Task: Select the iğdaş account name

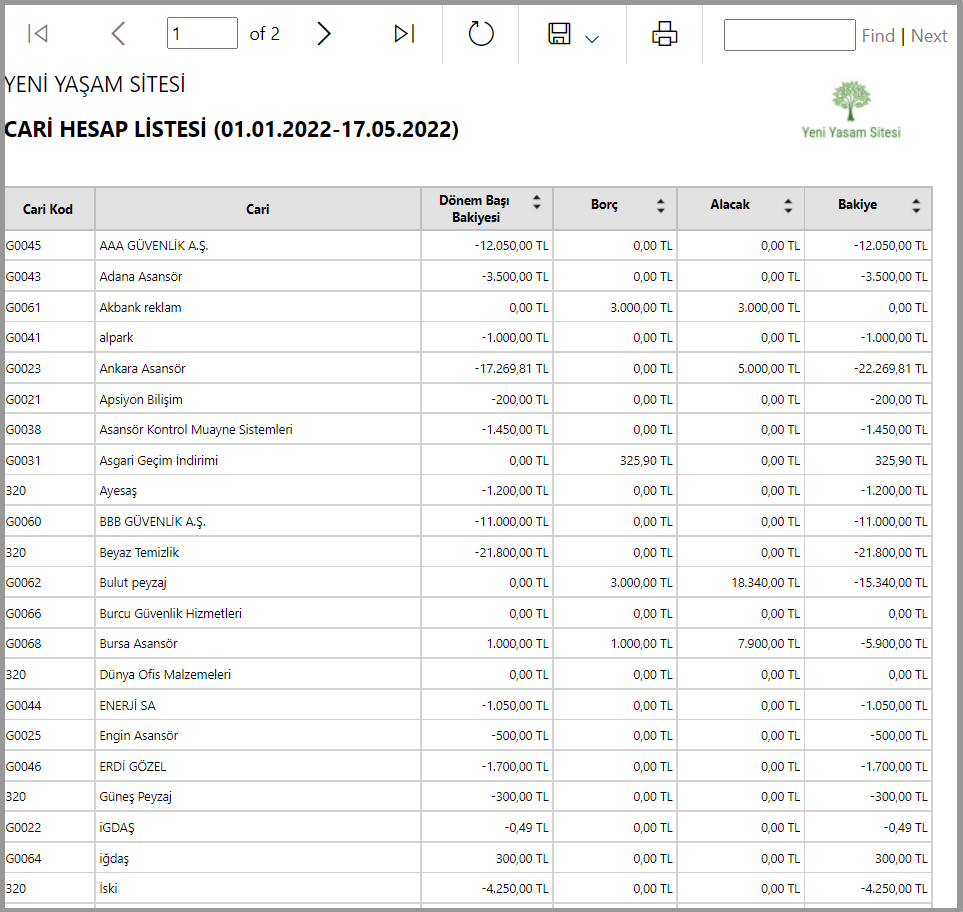Action: 114,858
